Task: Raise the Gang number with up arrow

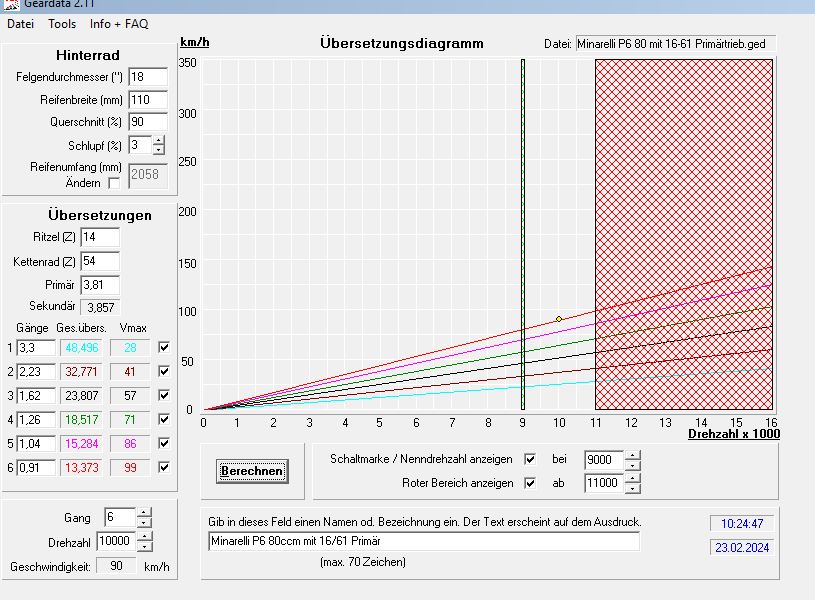Action: click(x=145, y=513)
